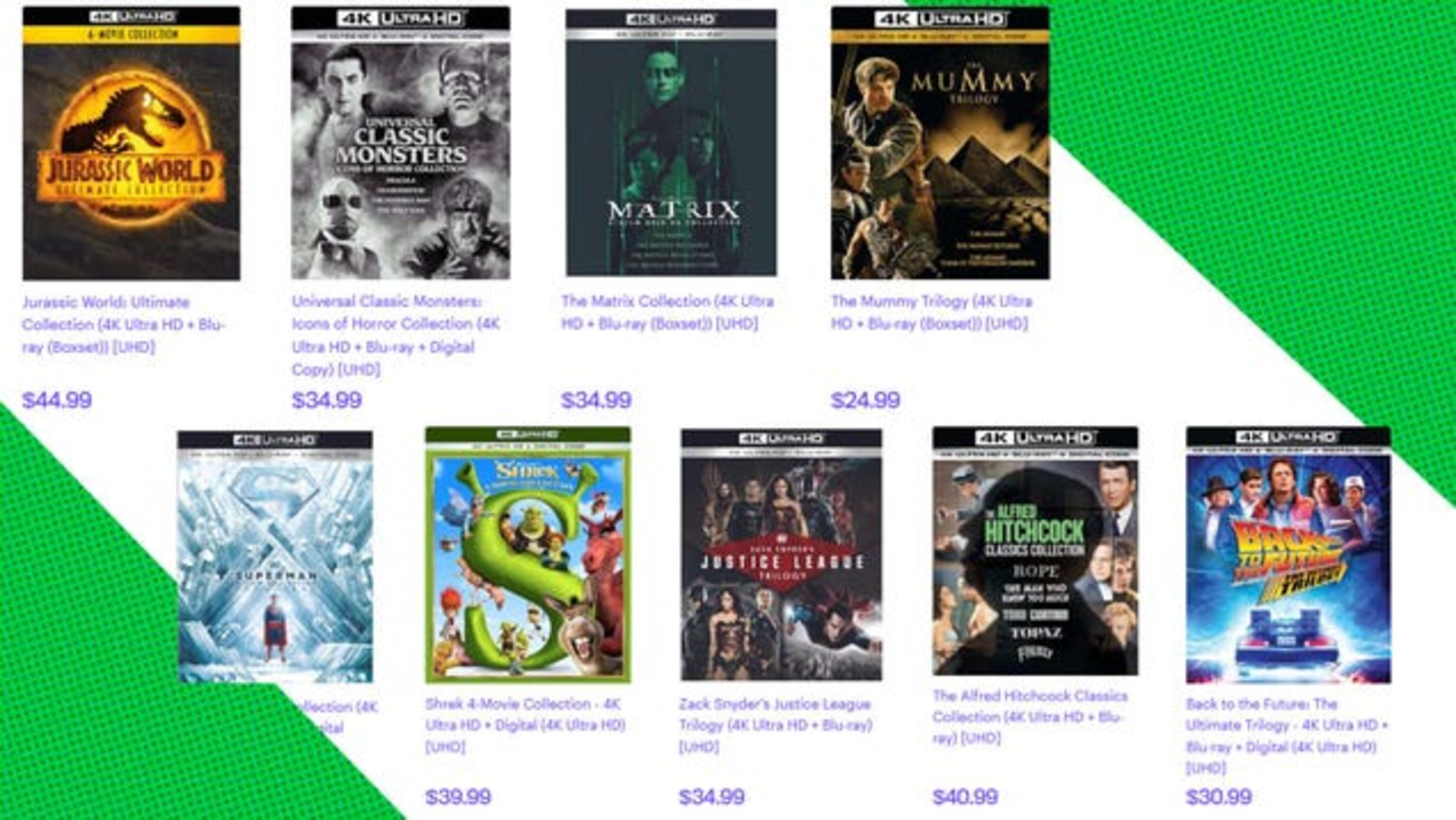Open Zack Snyder's Justice League Trilogy link
1456x820 pixels.
coord(776,725)
